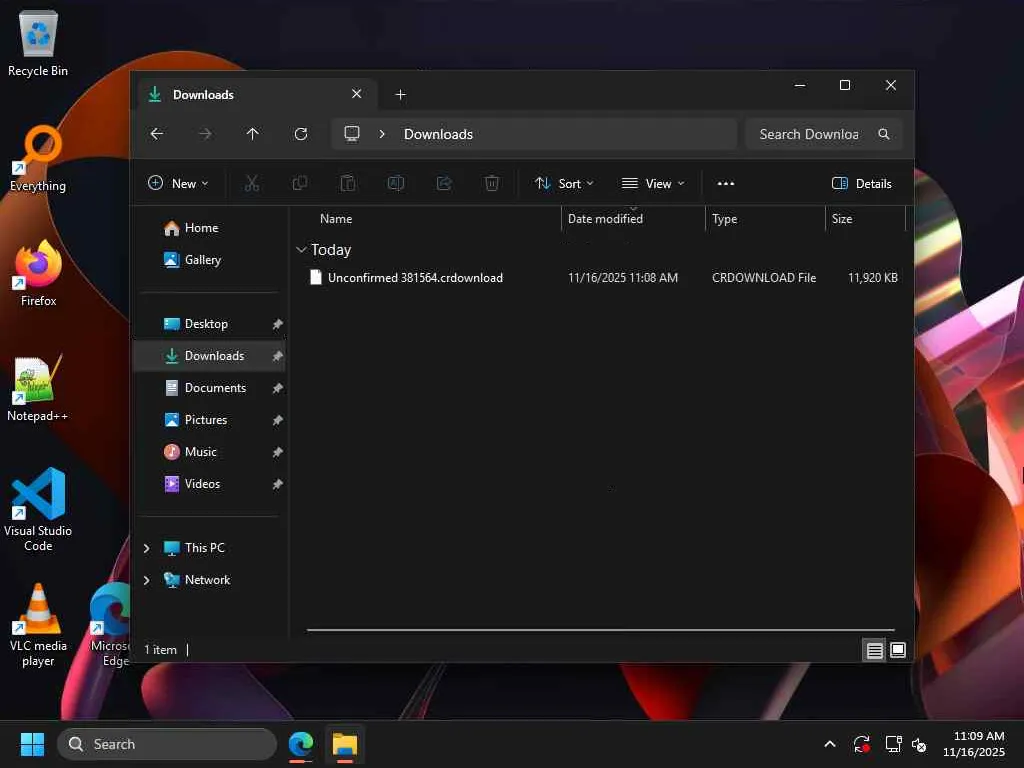Click the Paste clipboard icon
Viewport: 1024px width, 768px height.
pyautogui.click(x=348, y=184)
